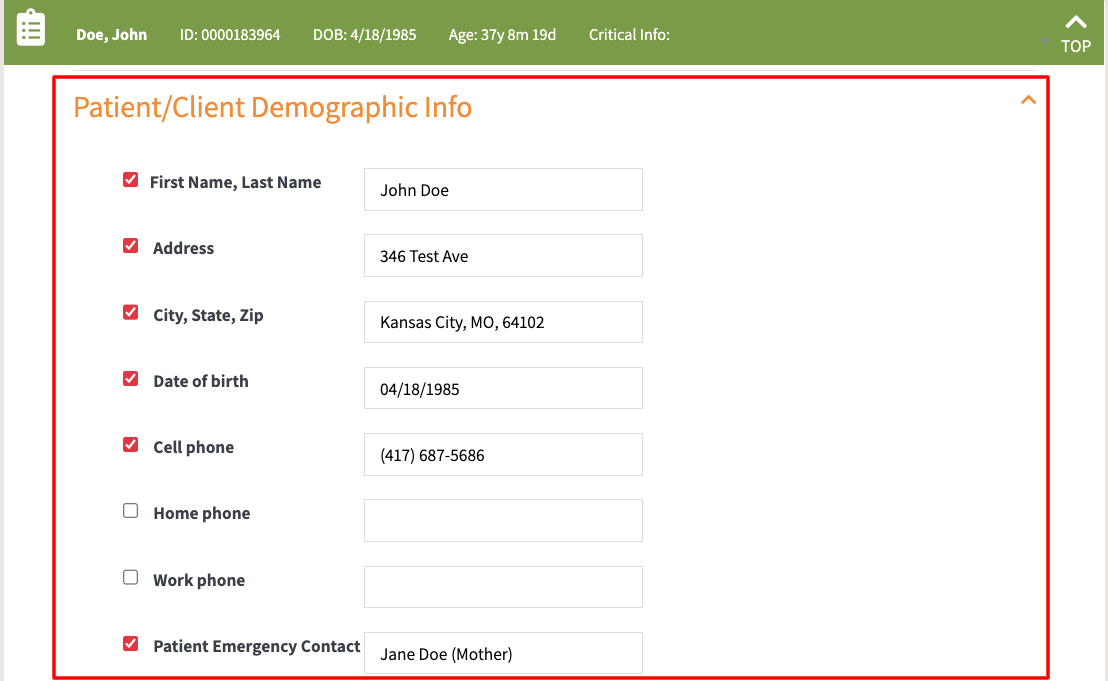Focus the empty Work phone field
This screenshot has width=1108, height=681.
(503, 587)
